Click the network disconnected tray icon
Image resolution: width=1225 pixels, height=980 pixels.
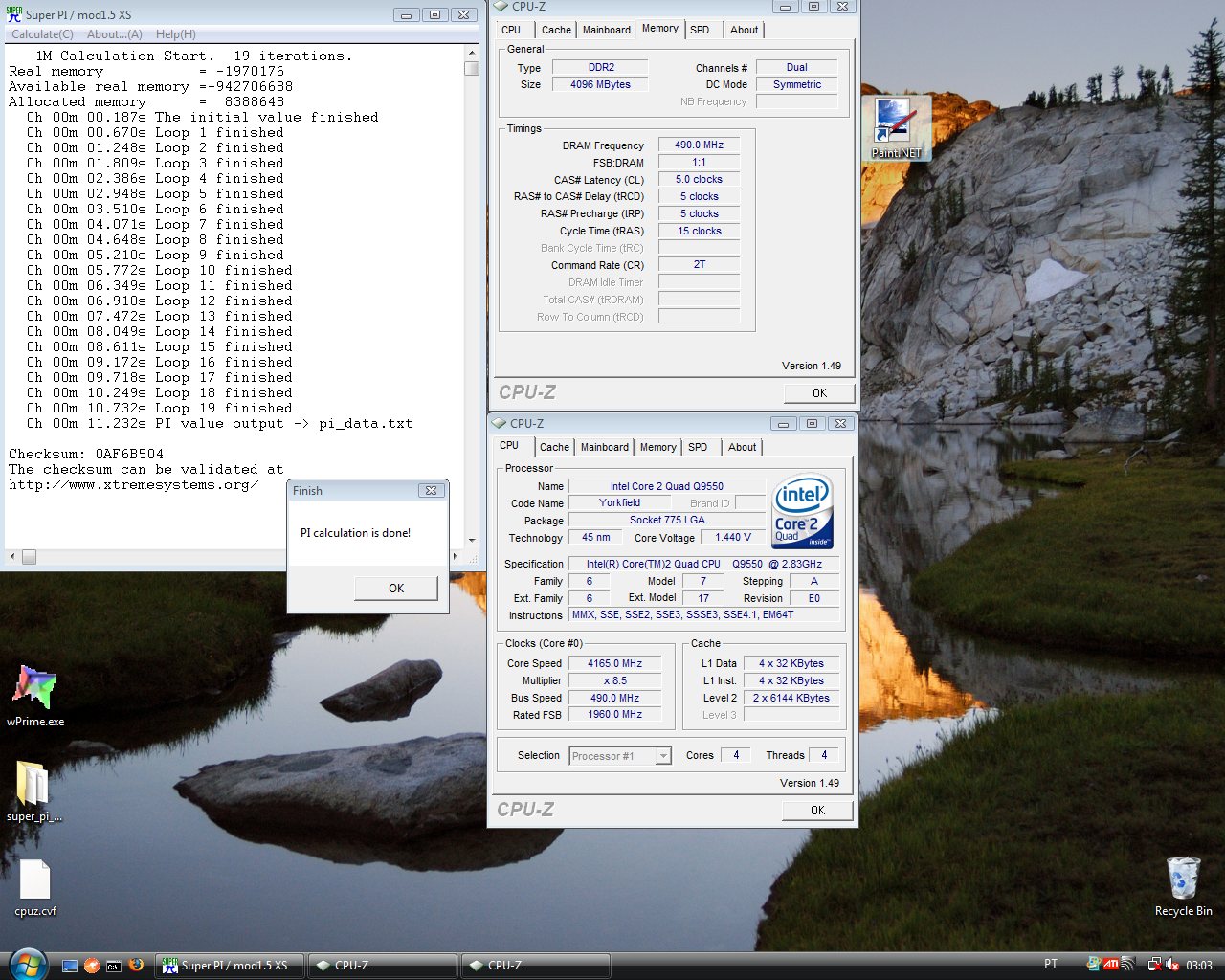click(1155, 965)
